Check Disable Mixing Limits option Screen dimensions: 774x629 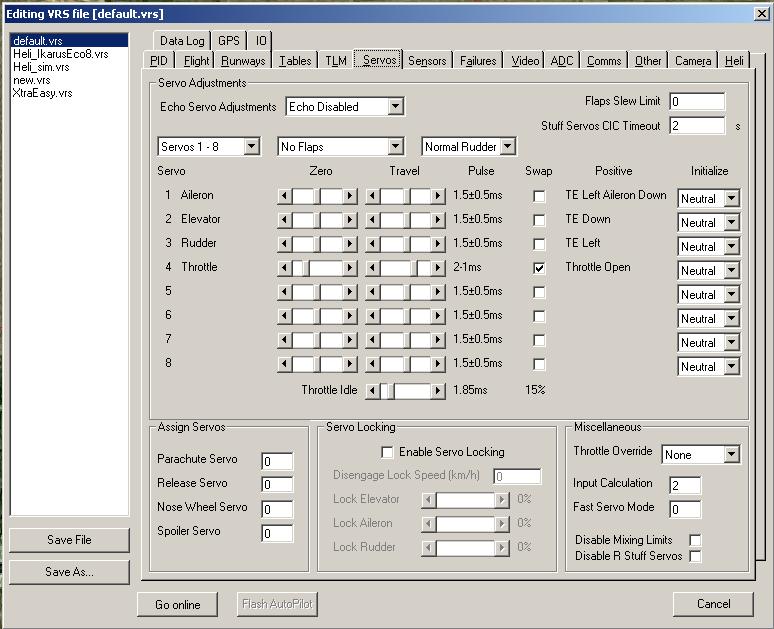(x=696, y=540)
